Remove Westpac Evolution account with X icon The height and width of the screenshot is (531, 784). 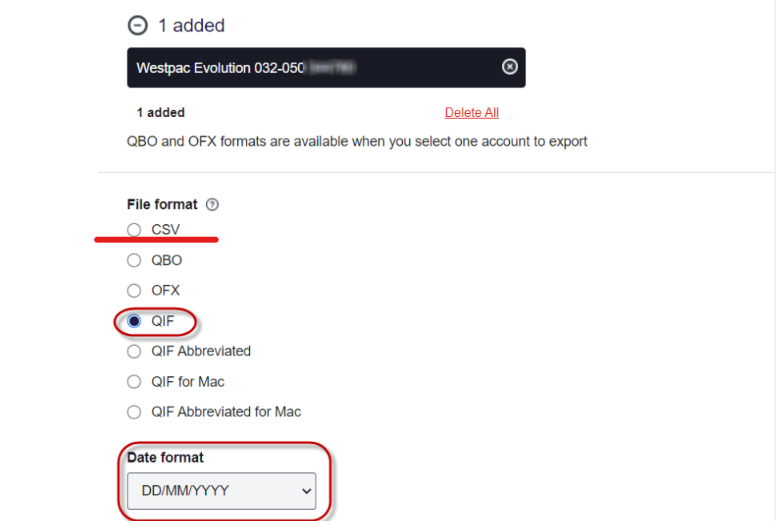pos(509,67)
